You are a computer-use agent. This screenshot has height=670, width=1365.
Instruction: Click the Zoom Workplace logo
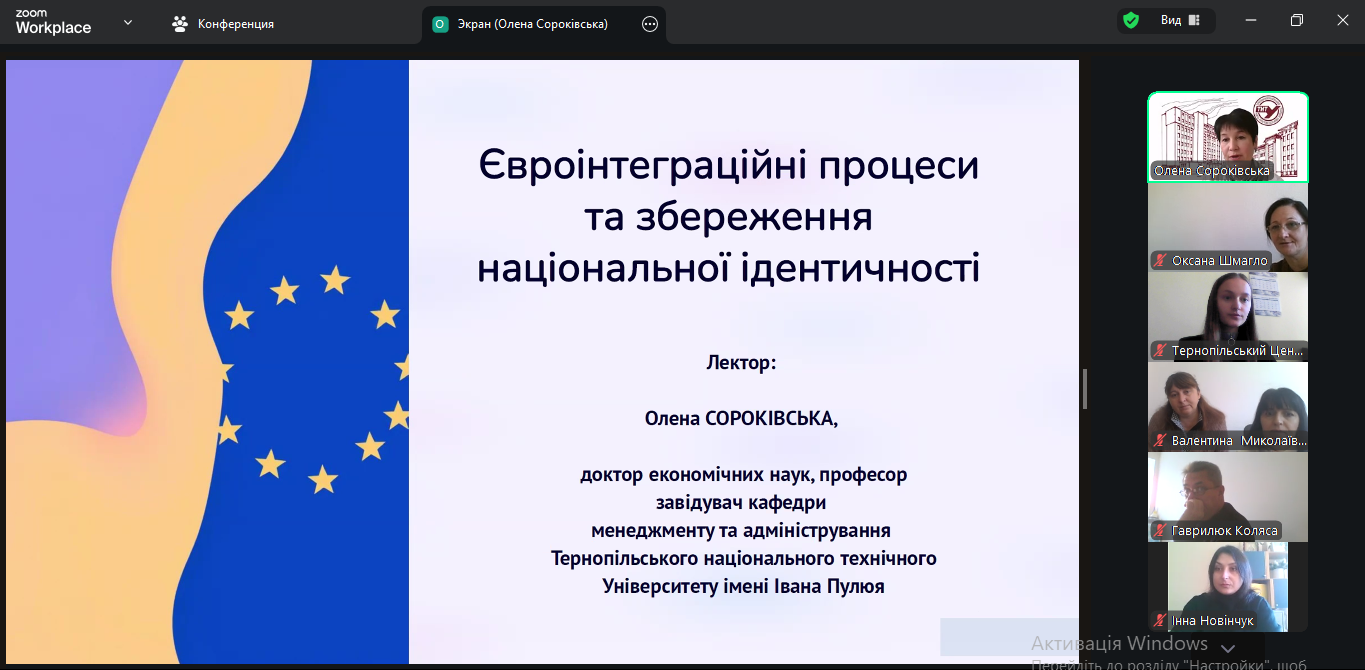coord(53,22)
